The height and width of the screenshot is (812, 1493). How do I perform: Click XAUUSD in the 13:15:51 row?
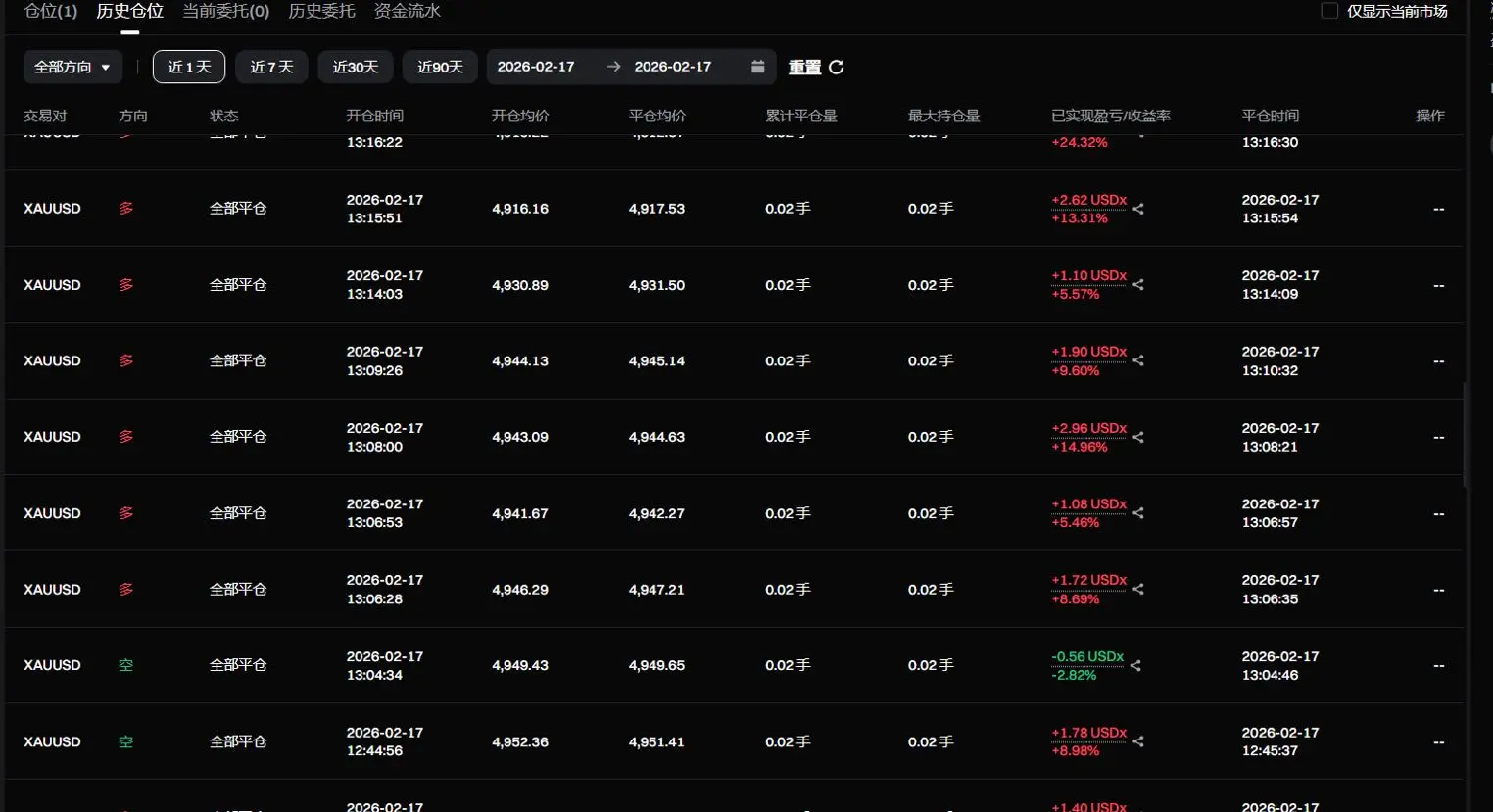click(x=52, y=209)
